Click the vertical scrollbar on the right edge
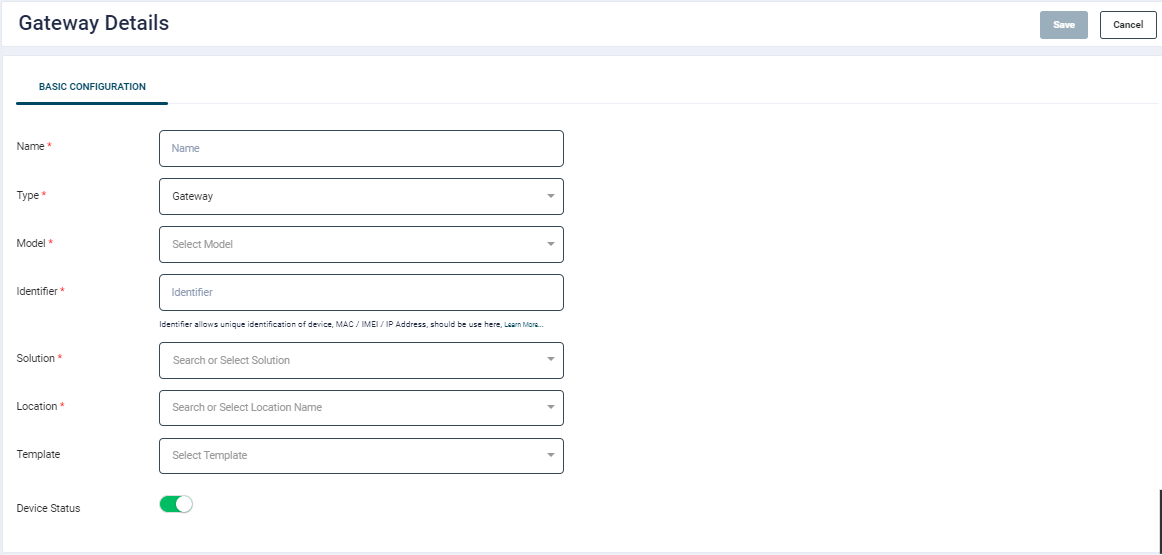Screen dimensions: 1162x555 [x=1159, y=520]
